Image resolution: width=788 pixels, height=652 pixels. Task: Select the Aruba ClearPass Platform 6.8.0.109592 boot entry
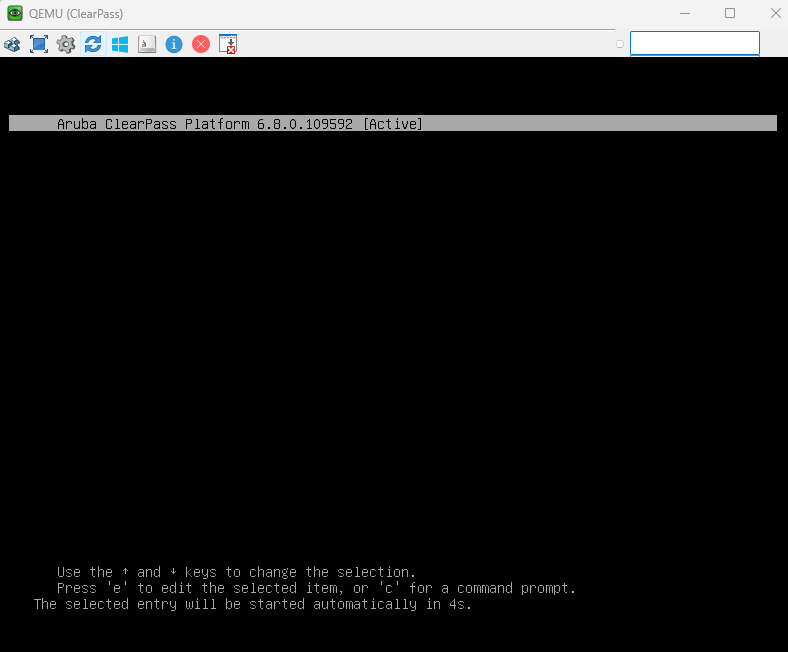tap(393, 124)
